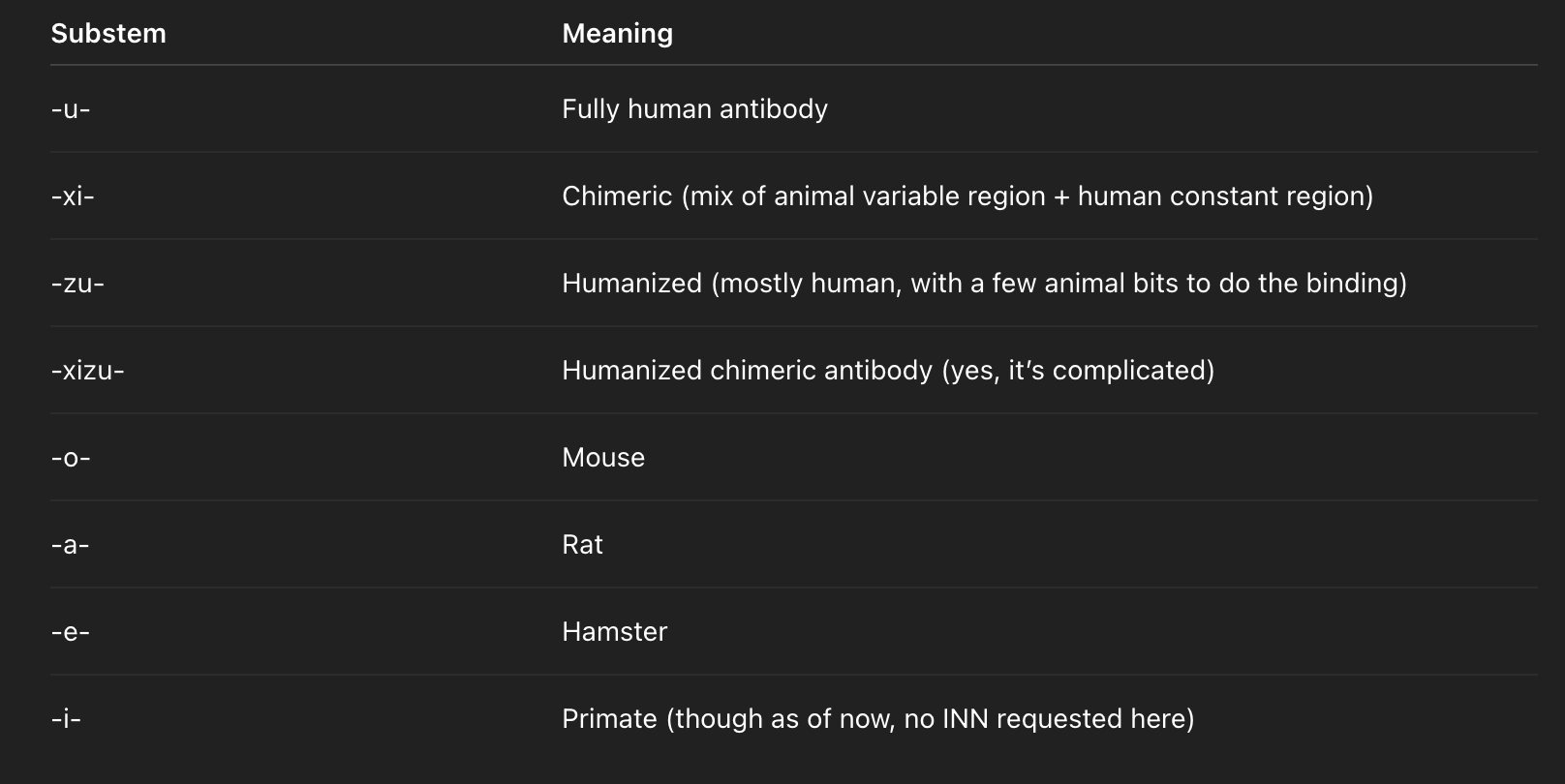The image size is (1565, 784).
Task: Click the Humanized meaning description
Action: coord(984,284)
